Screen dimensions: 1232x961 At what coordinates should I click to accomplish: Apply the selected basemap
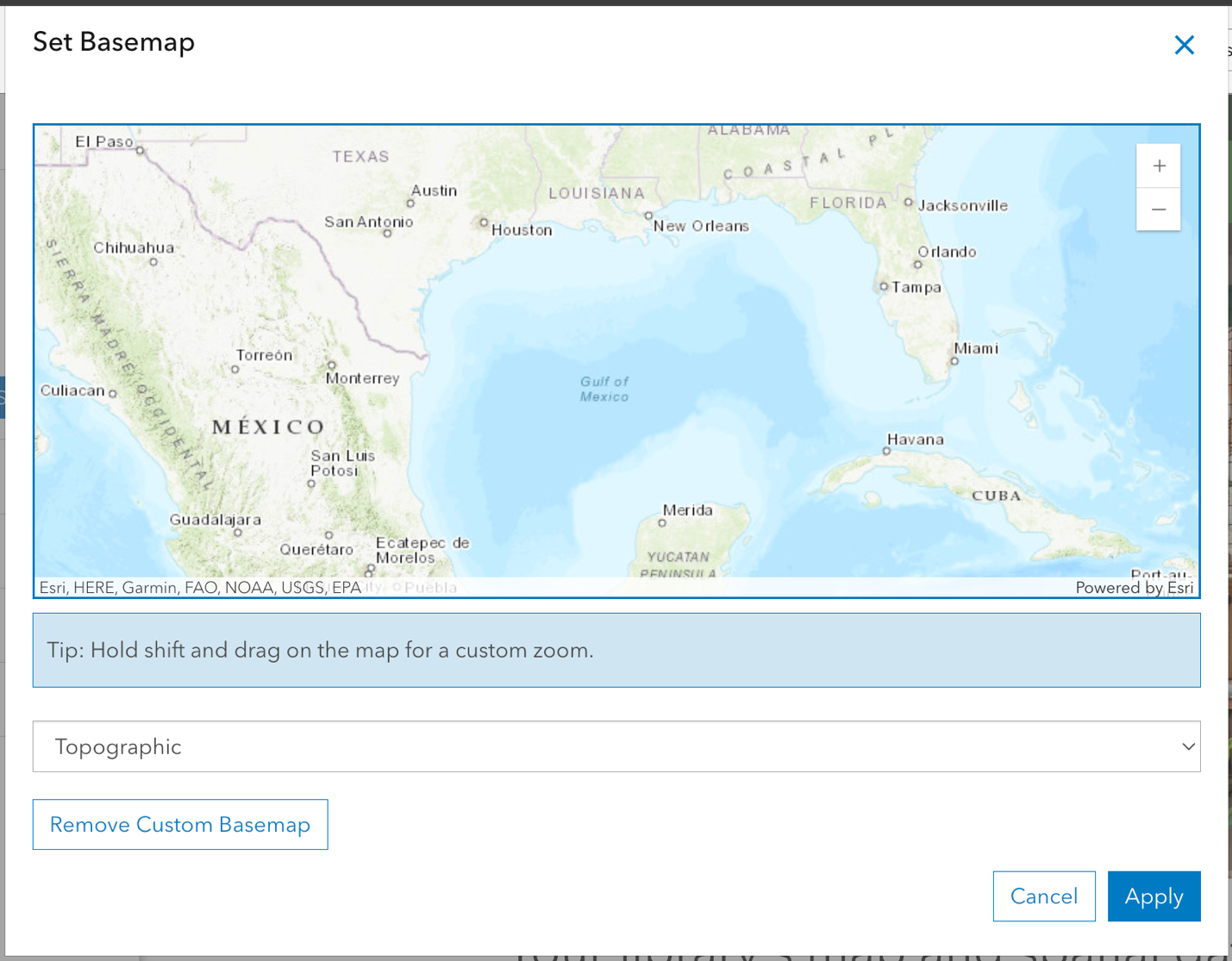[x=1154, y=896]
